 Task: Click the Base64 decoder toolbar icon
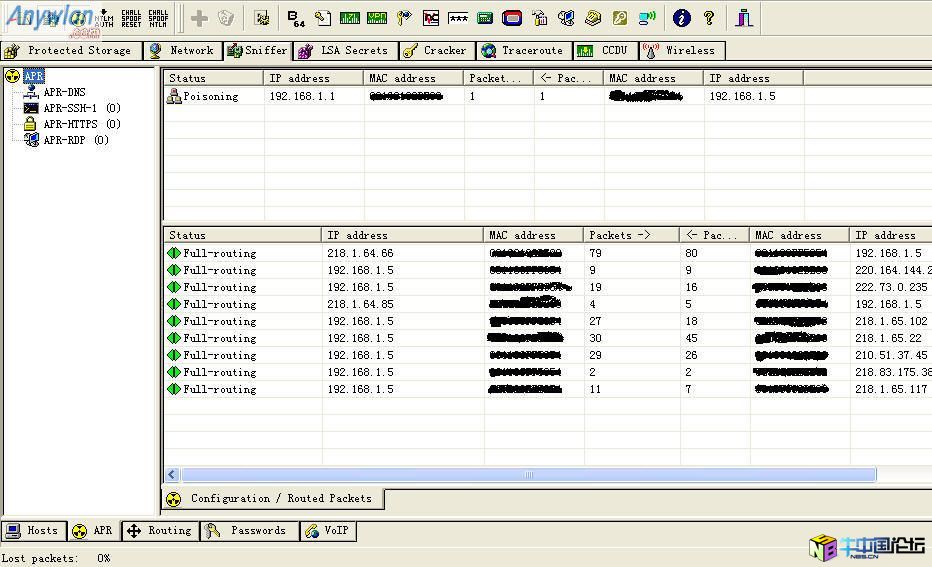click(x=296, y=18)
